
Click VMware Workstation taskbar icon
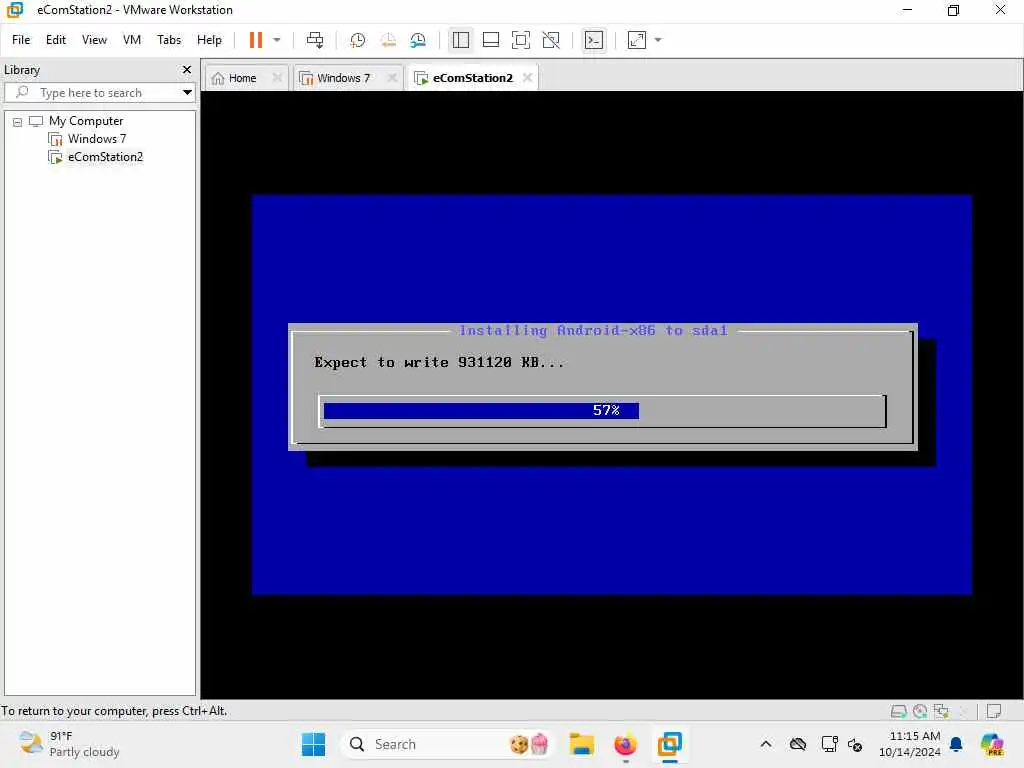pyautogui.click(x=669, y=744)
